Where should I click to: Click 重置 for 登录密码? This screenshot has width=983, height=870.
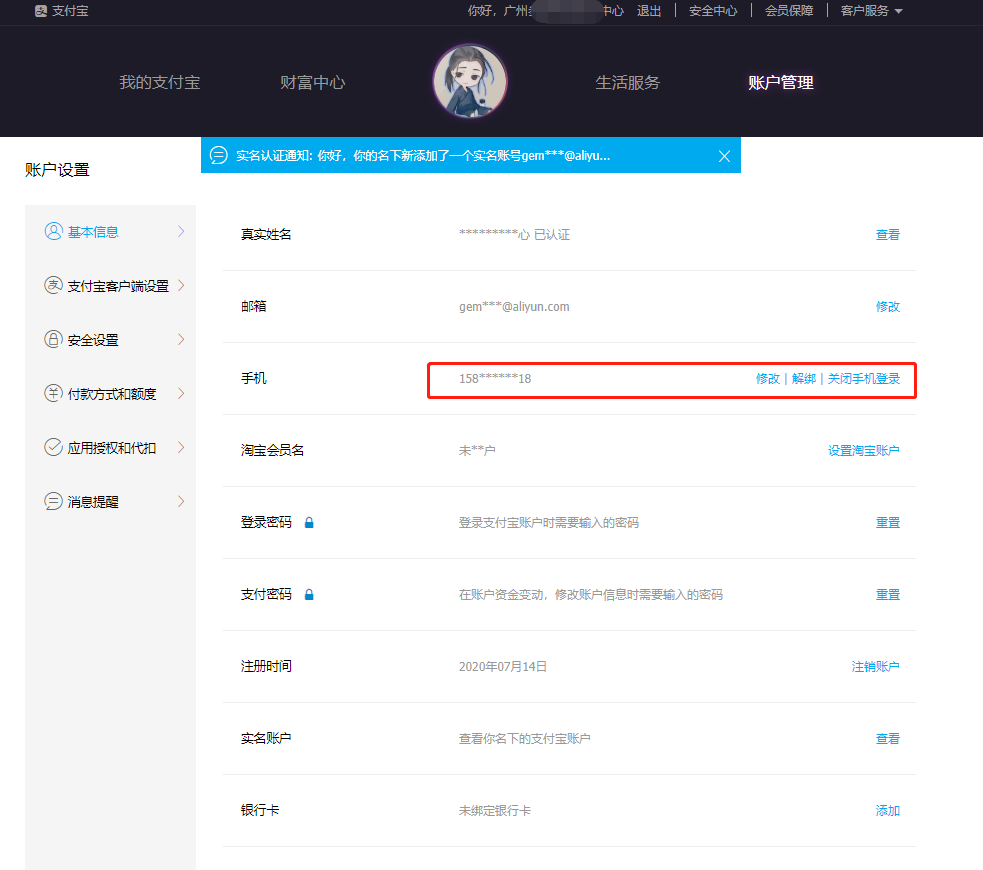(887, 523)
